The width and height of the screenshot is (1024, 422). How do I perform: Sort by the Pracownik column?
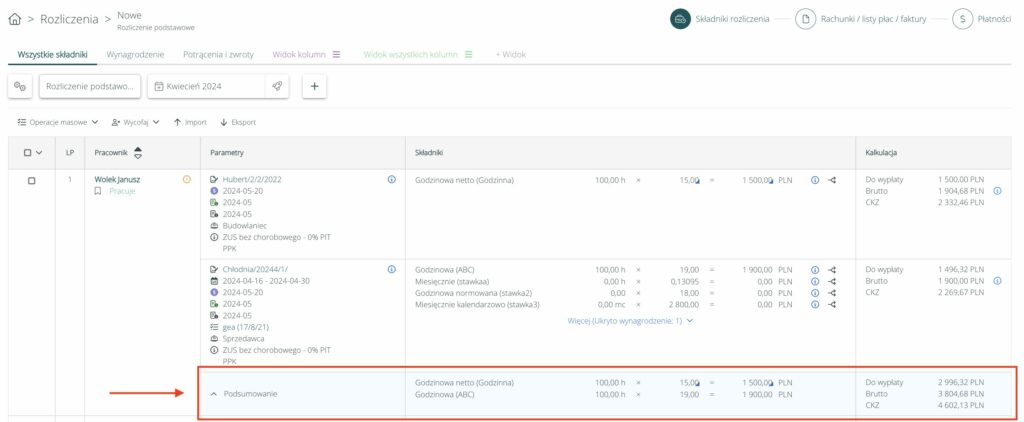[138, 152]
